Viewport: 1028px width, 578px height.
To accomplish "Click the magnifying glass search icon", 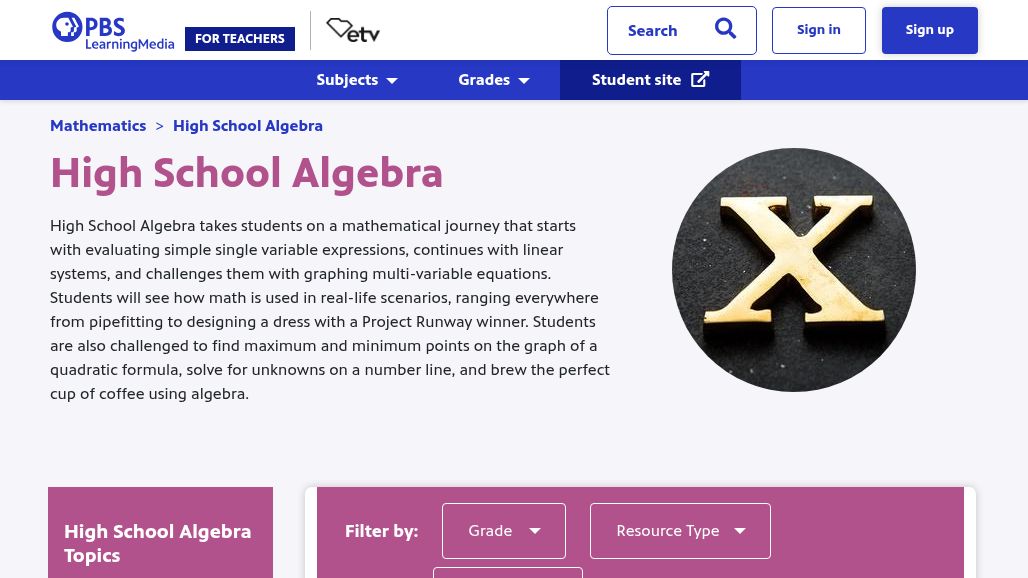I will (725, 29).
